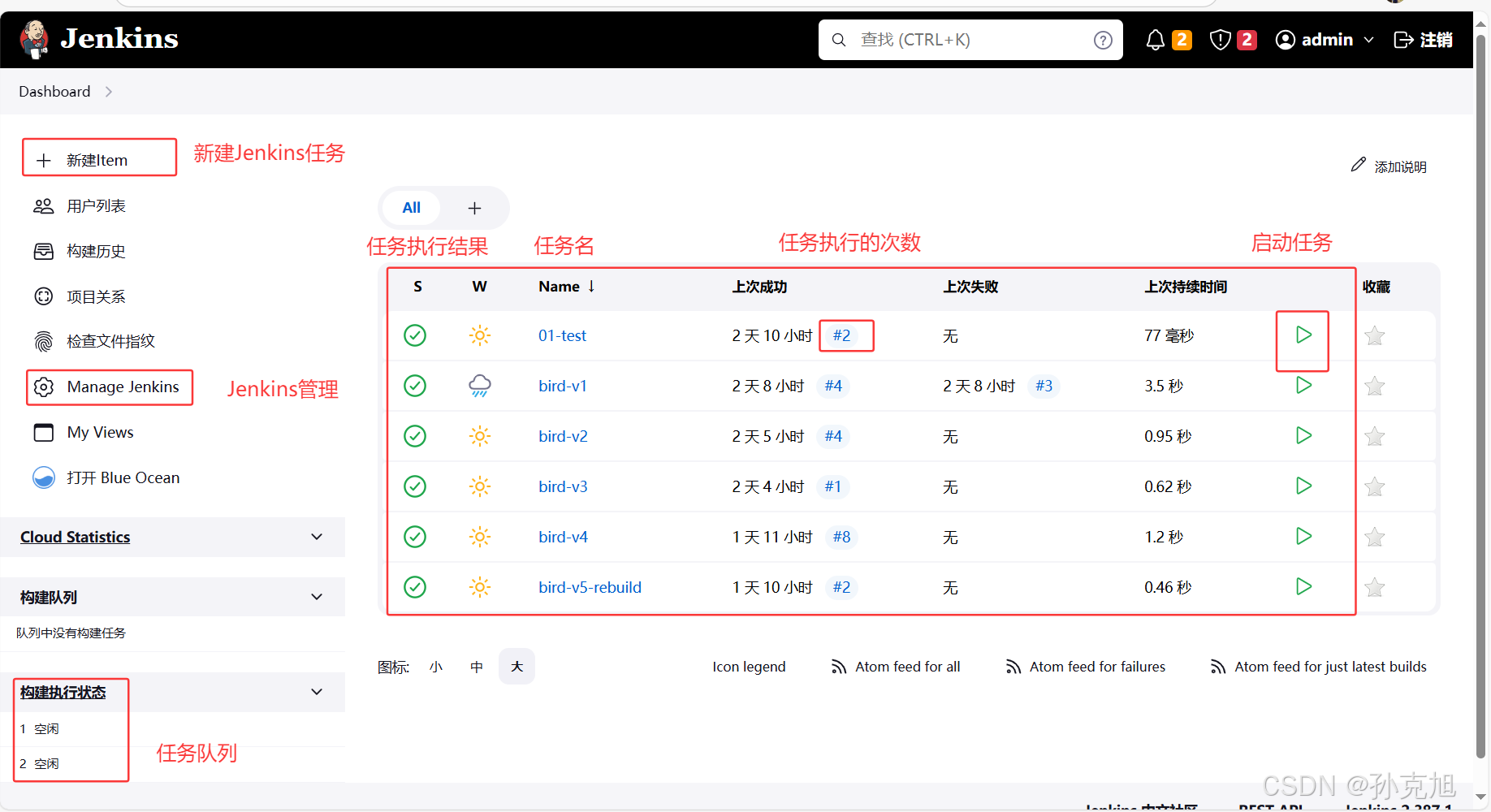Open the search help question-mark icon
Viewport: 1491px width, 812px height.
1102,40
